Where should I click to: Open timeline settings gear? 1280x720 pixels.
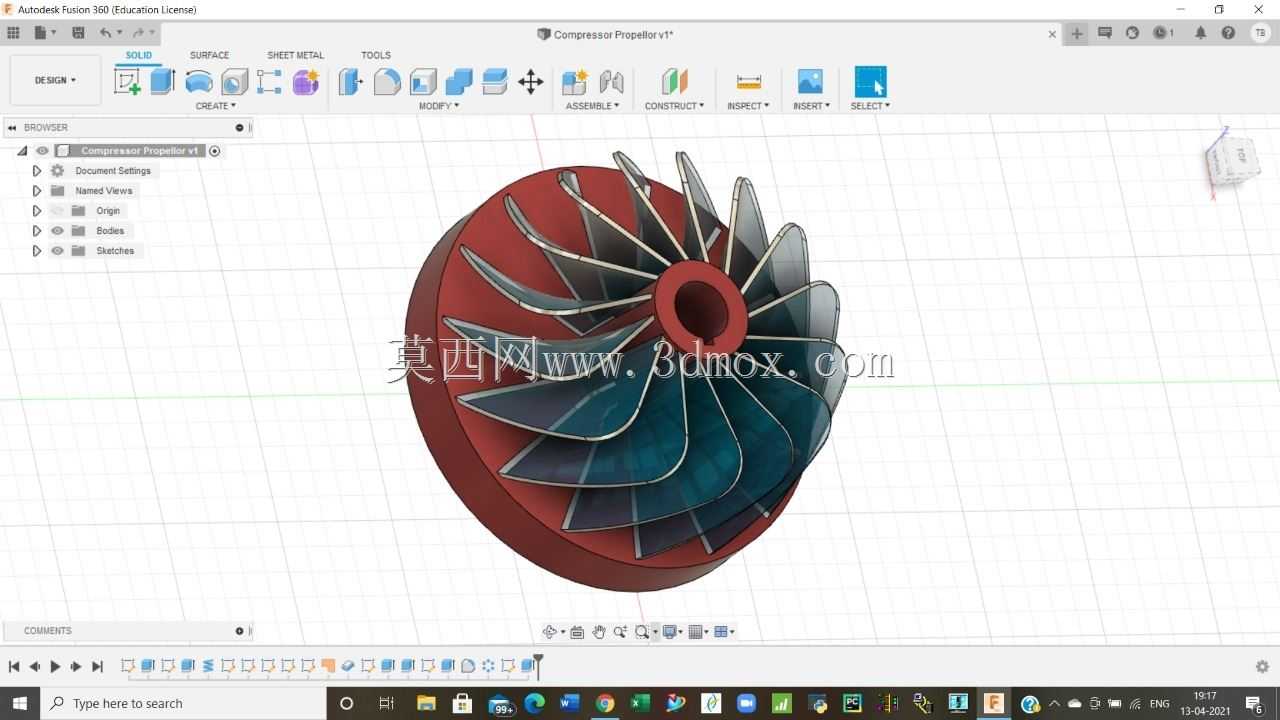click(x=1262, y=666)
